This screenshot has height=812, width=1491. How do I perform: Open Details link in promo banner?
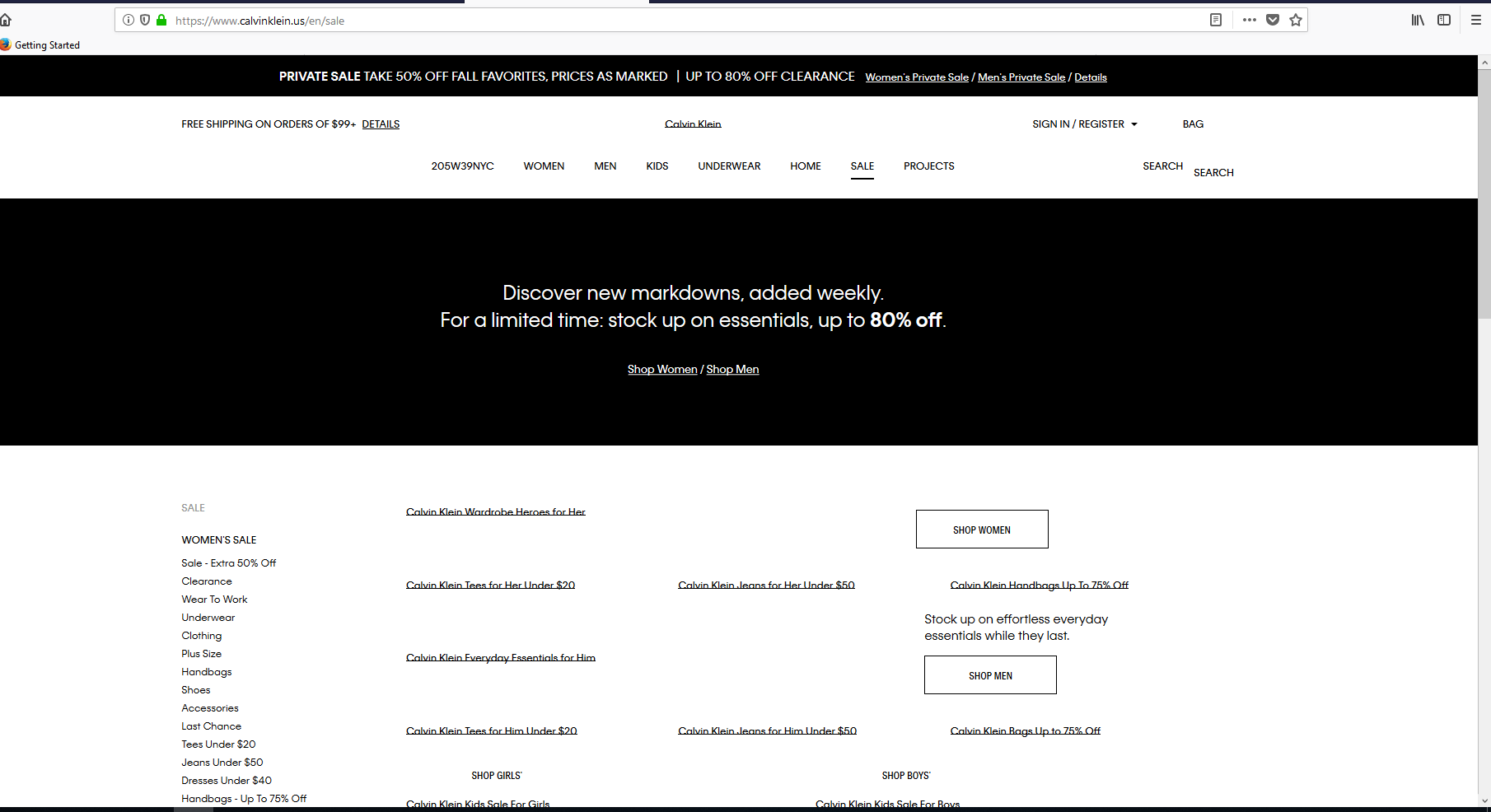point(1091,77)
